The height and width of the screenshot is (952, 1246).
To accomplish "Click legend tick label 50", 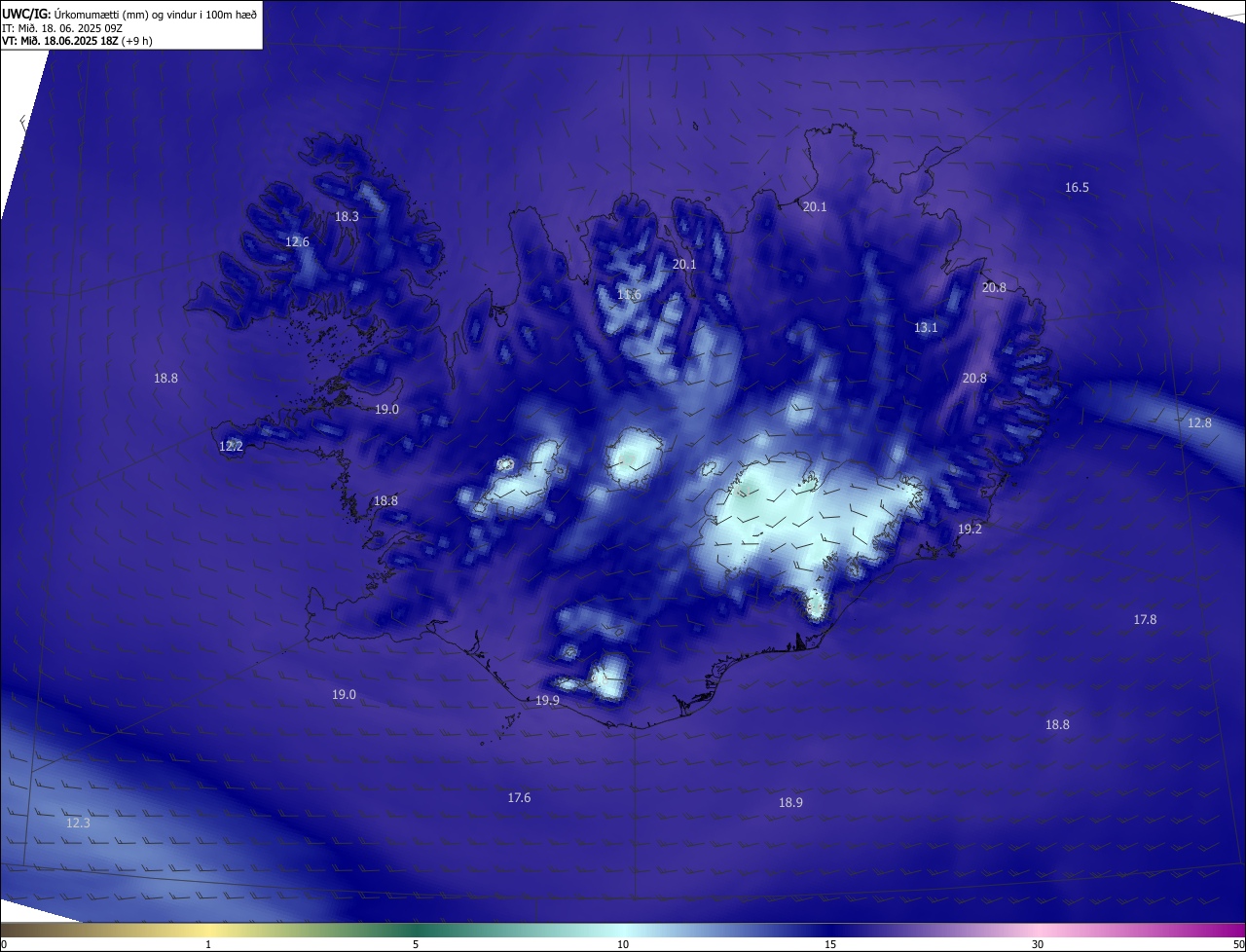I will pyautogui.click(x=1238, y=945).
